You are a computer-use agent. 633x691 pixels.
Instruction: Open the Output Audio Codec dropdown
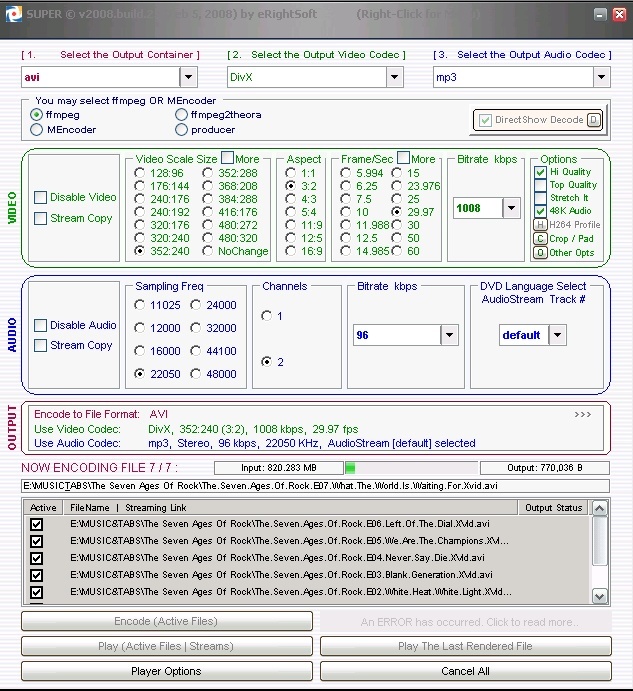pyautogui.click(x=601, y=77)
